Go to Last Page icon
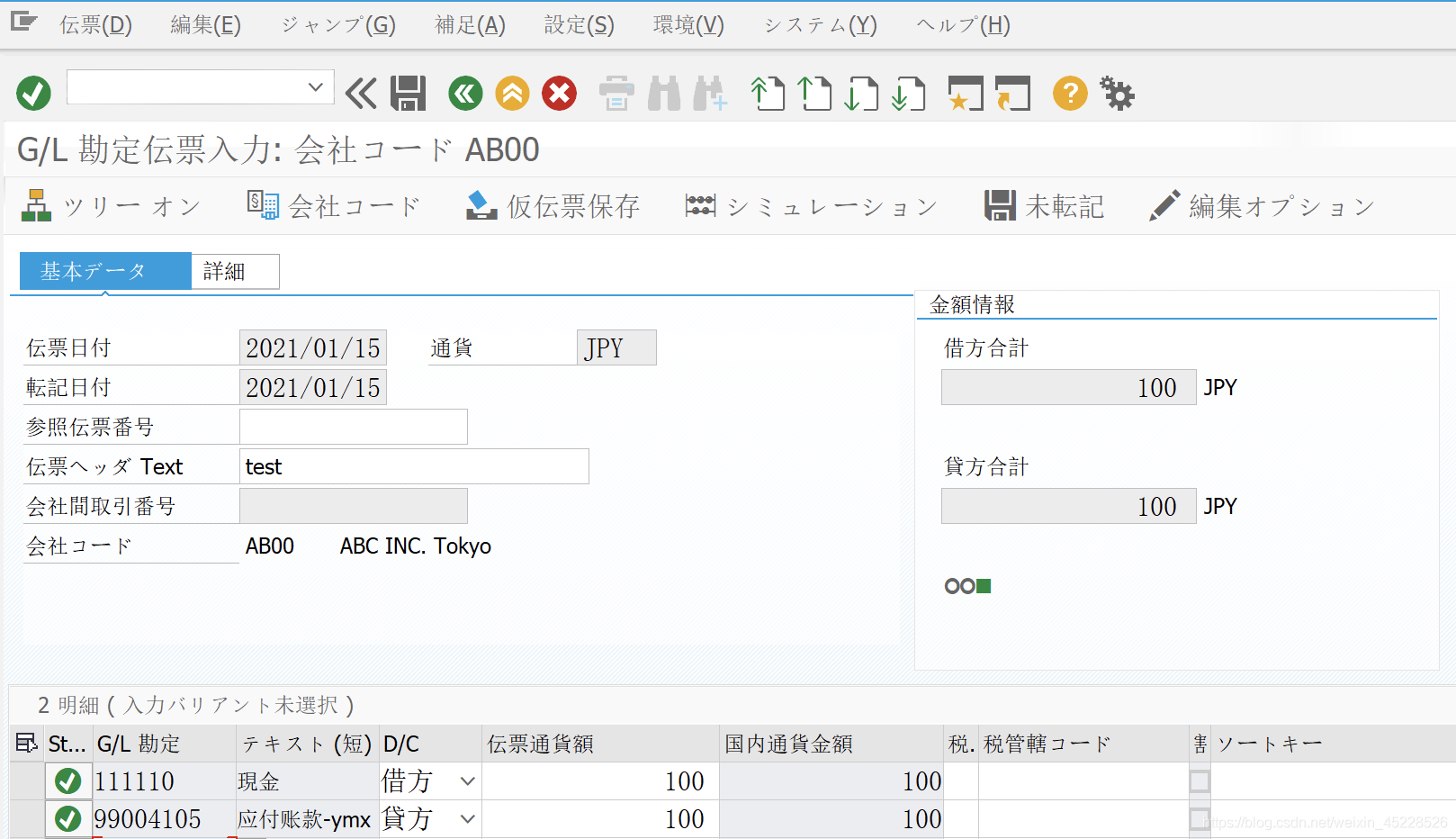1456x839 pixels. [908, 93]
